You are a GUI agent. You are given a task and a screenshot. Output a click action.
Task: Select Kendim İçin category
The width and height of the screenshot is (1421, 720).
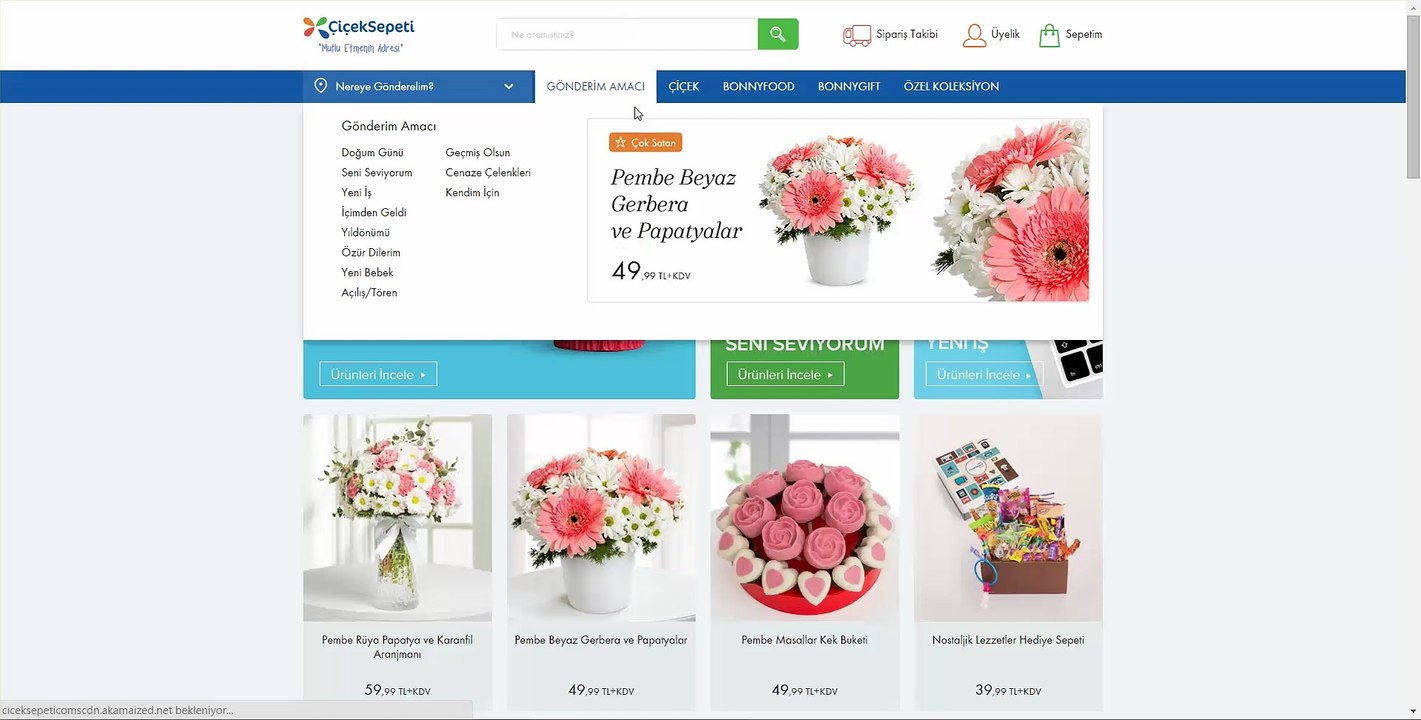(472, 193)
